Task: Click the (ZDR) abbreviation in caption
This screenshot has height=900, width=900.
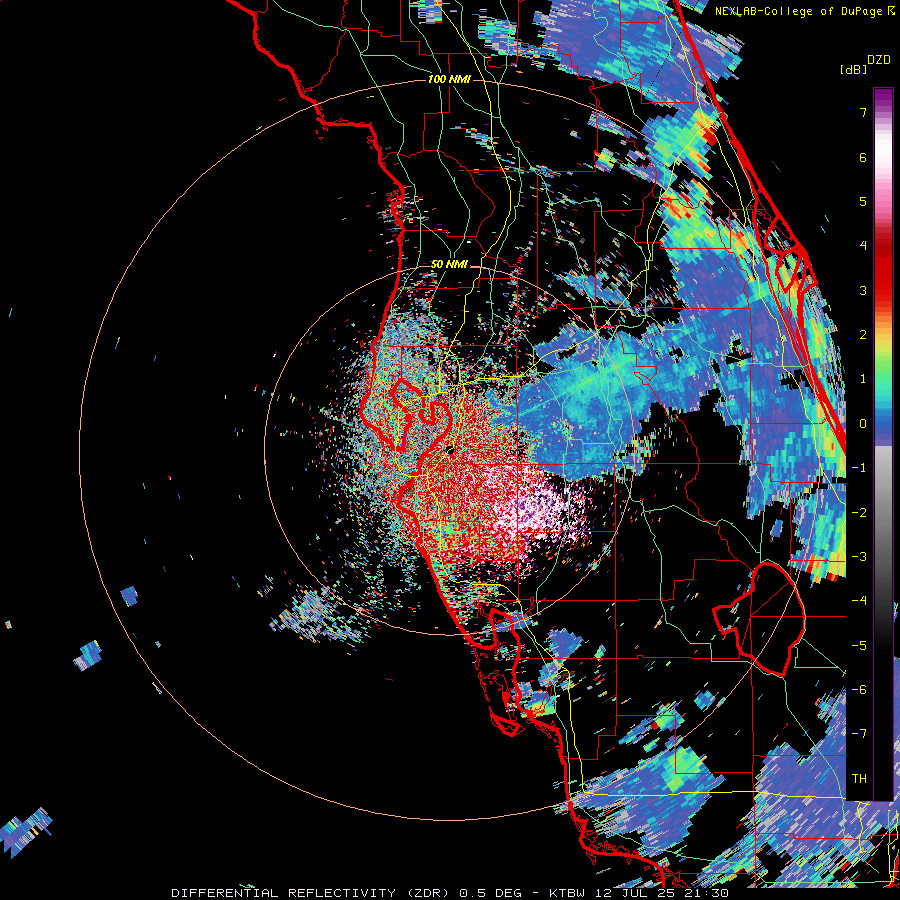Action: pos(428,893)
